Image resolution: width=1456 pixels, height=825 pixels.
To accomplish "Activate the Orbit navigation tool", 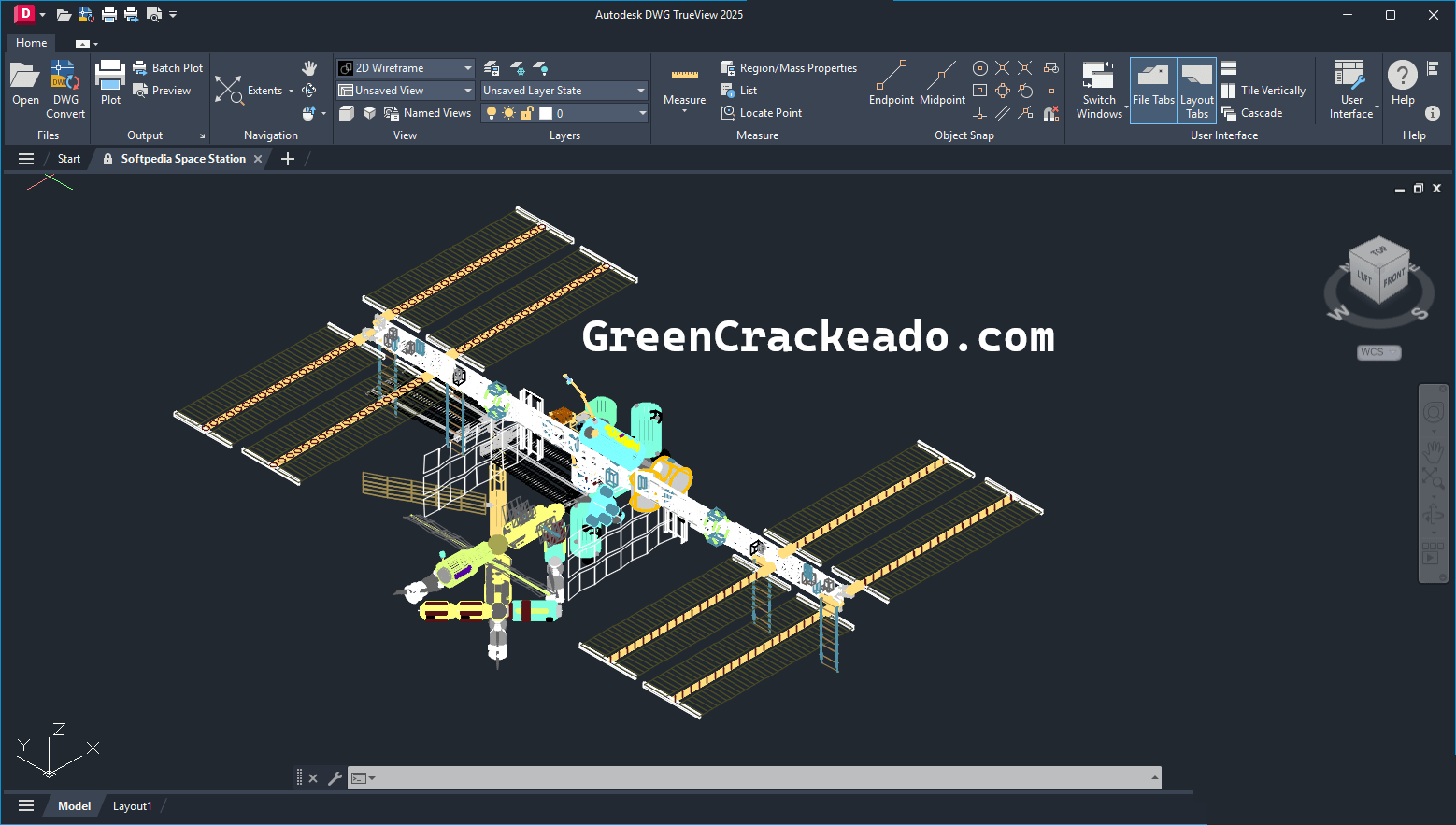I will pyautogui.click(x=309, y=91).
